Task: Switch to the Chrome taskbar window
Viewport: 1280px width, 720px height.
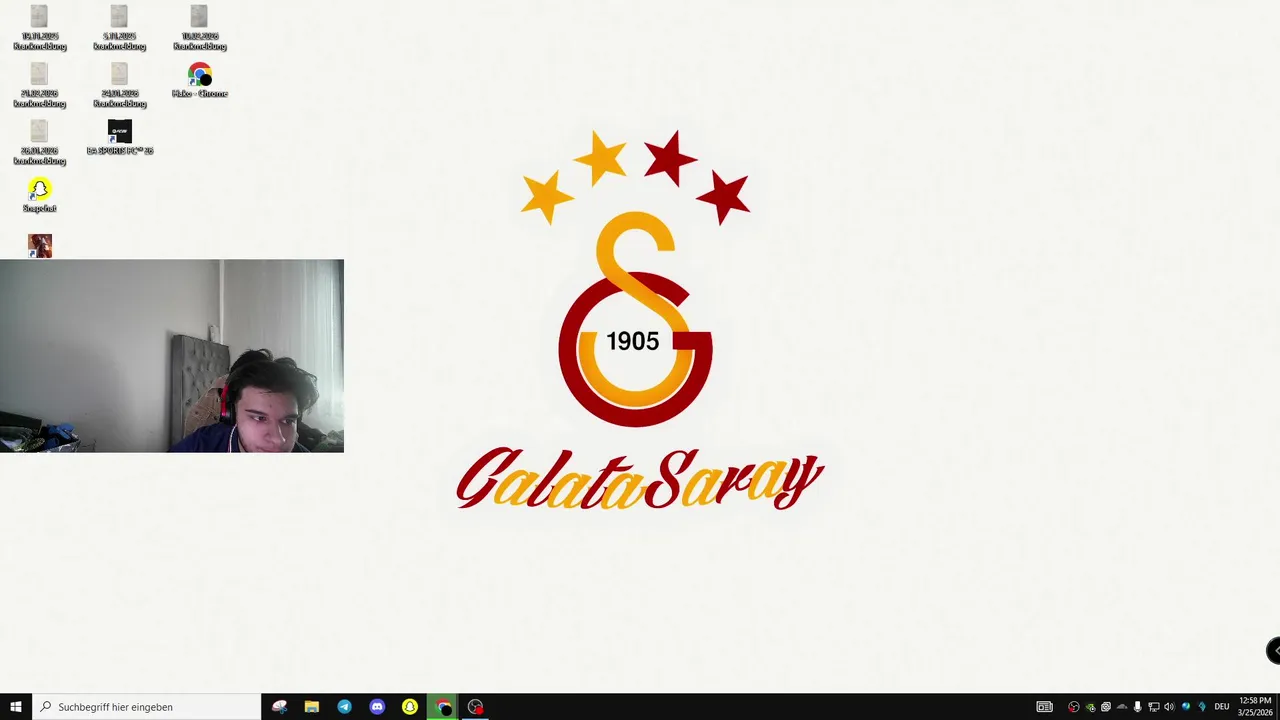Action: tap(443, 707)
